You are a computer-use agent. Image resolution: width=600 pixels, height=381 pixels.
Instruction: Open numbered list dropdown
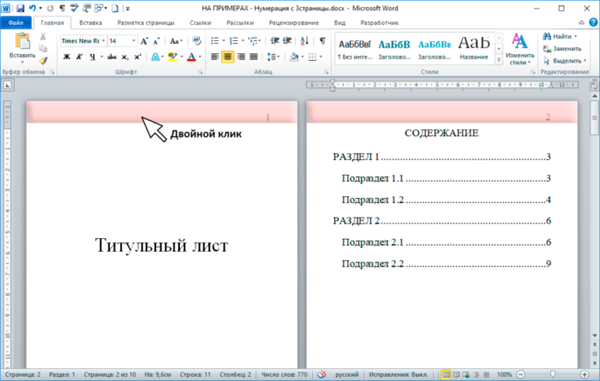click(x=243, y=41)
